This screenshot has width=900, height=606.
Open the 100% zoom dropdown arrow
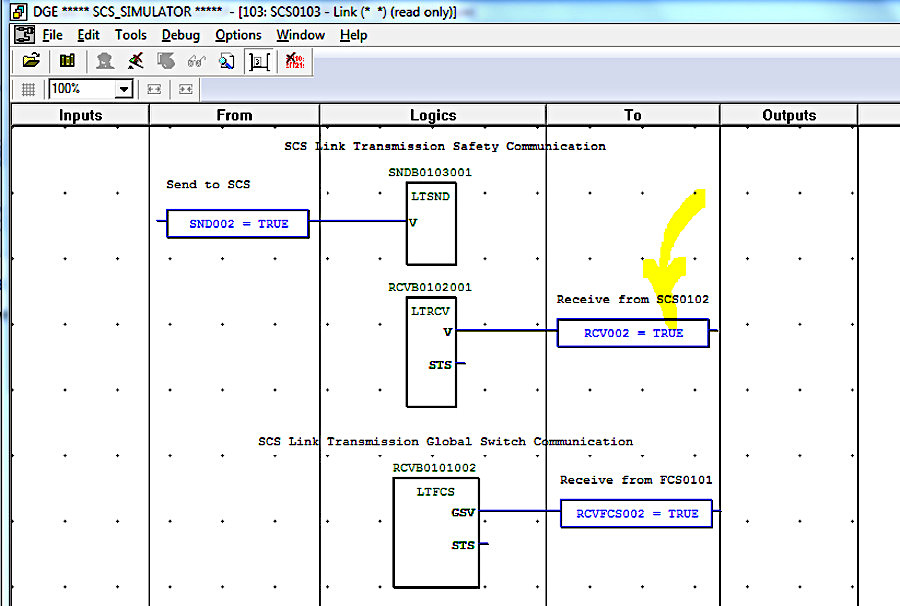coord(123,89)
